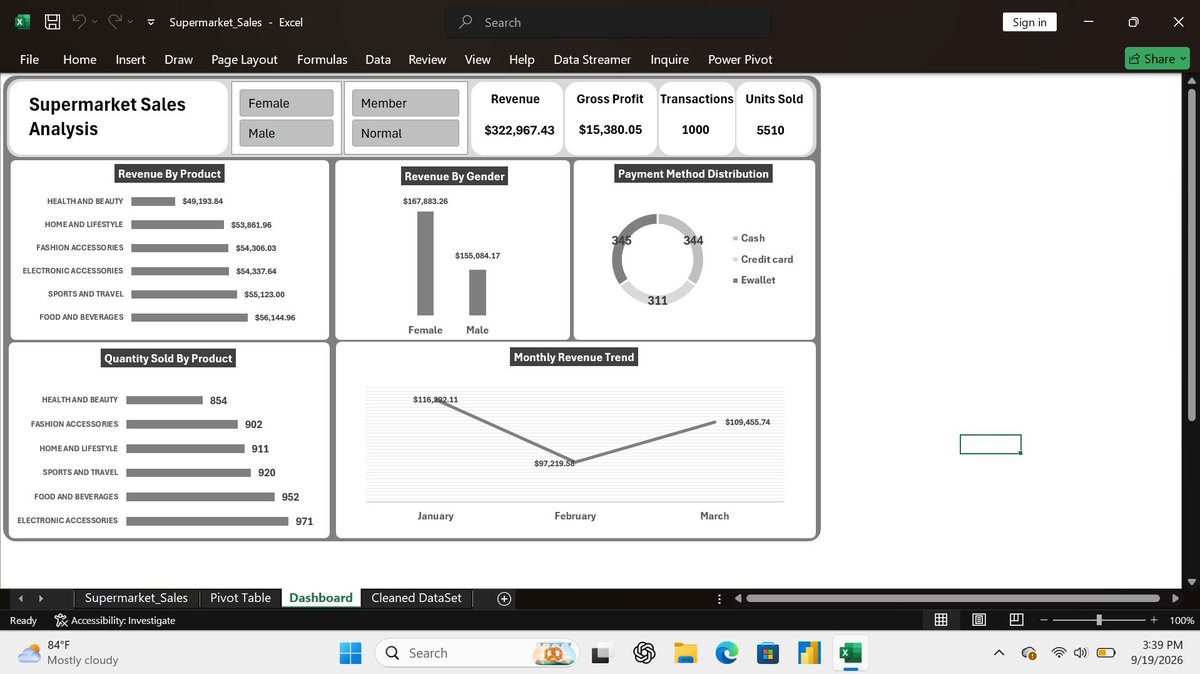Click the Sign in button
The width and height of the screenshot is (1200, 674).
(x=1029, y=22)
